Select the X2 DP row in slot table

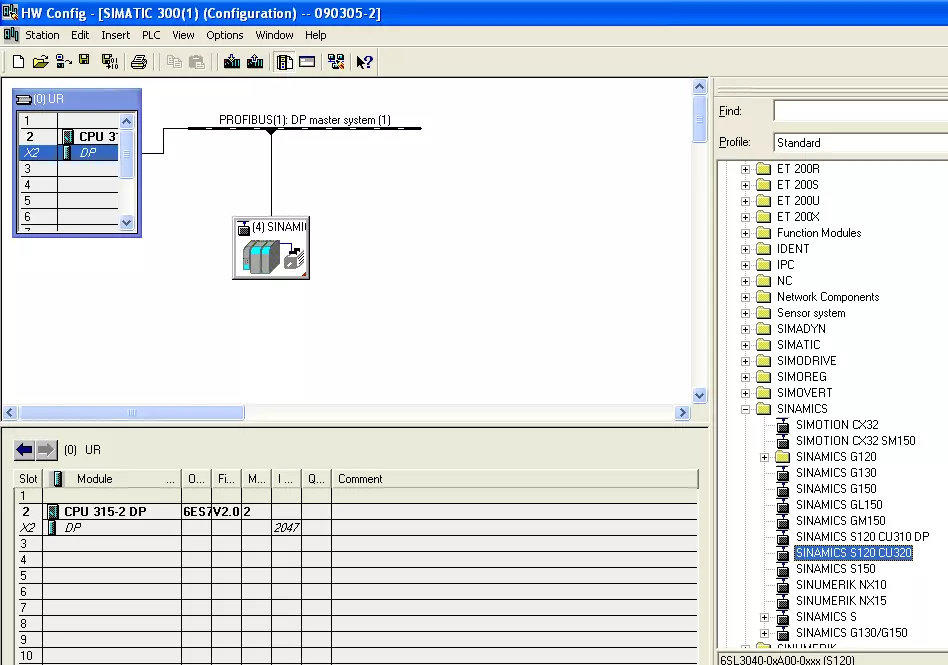[356, 528]
